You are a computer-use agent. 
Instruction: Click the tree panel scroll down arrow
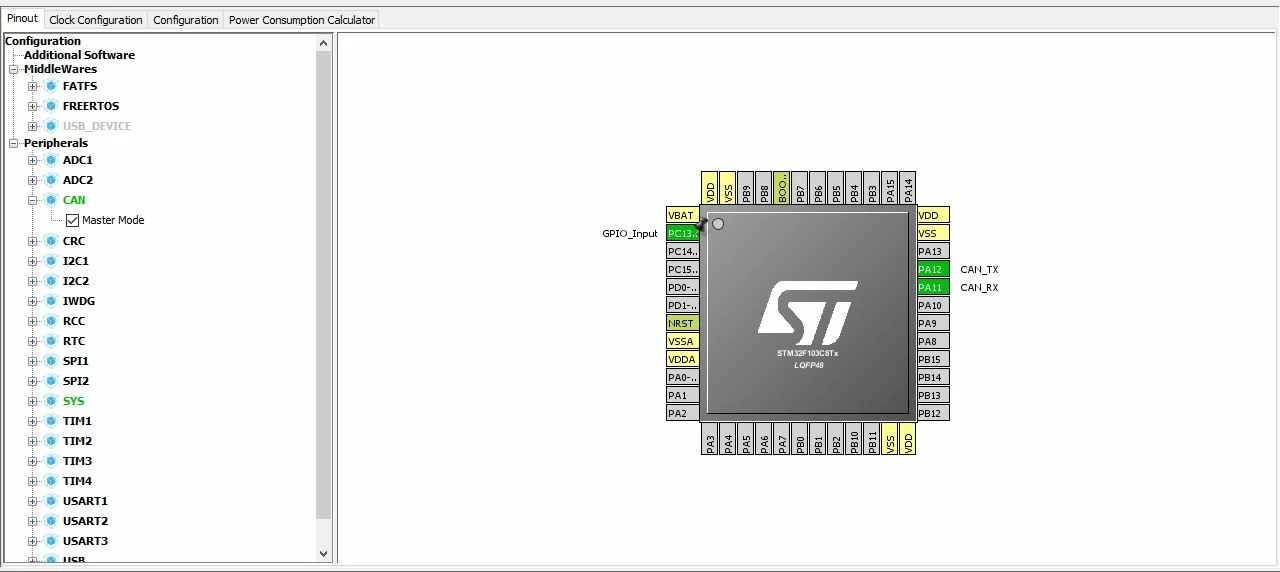click(323, 553)
